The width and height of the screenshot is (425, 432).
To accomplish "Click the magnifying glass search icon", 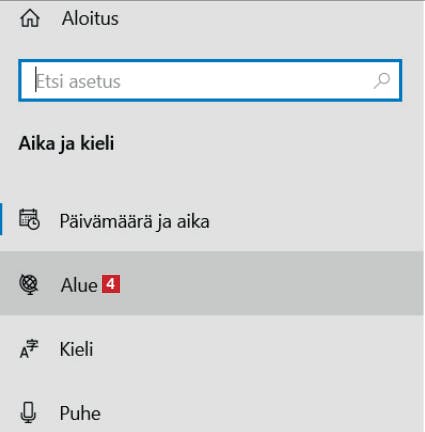I will coord(382,80).
